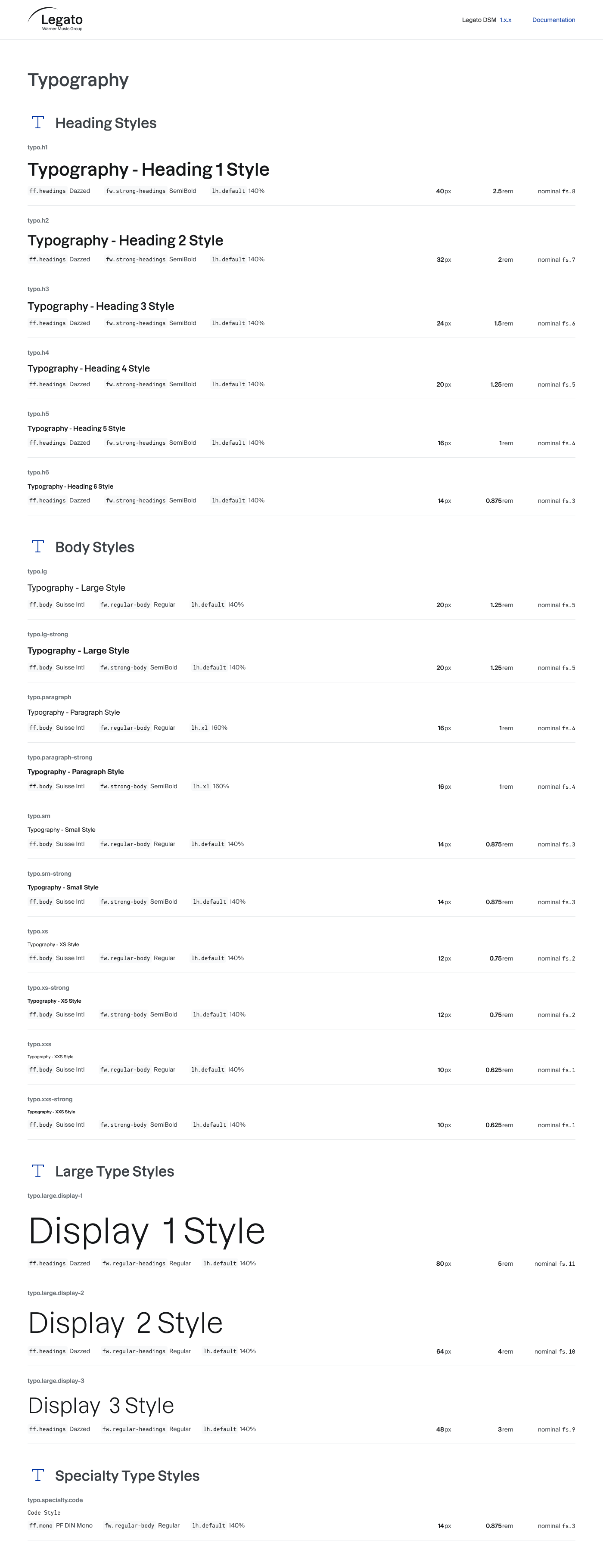This screenshot has width=603, height=1568.
Task: Open the 1.x.x version link
Action: (x=506, y=20)
